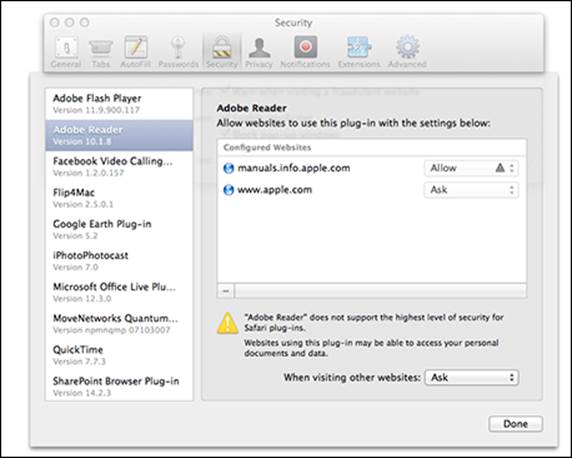Open Ask dropdown for www.apple.com
The image size is (572, 458).
[471, 190]
